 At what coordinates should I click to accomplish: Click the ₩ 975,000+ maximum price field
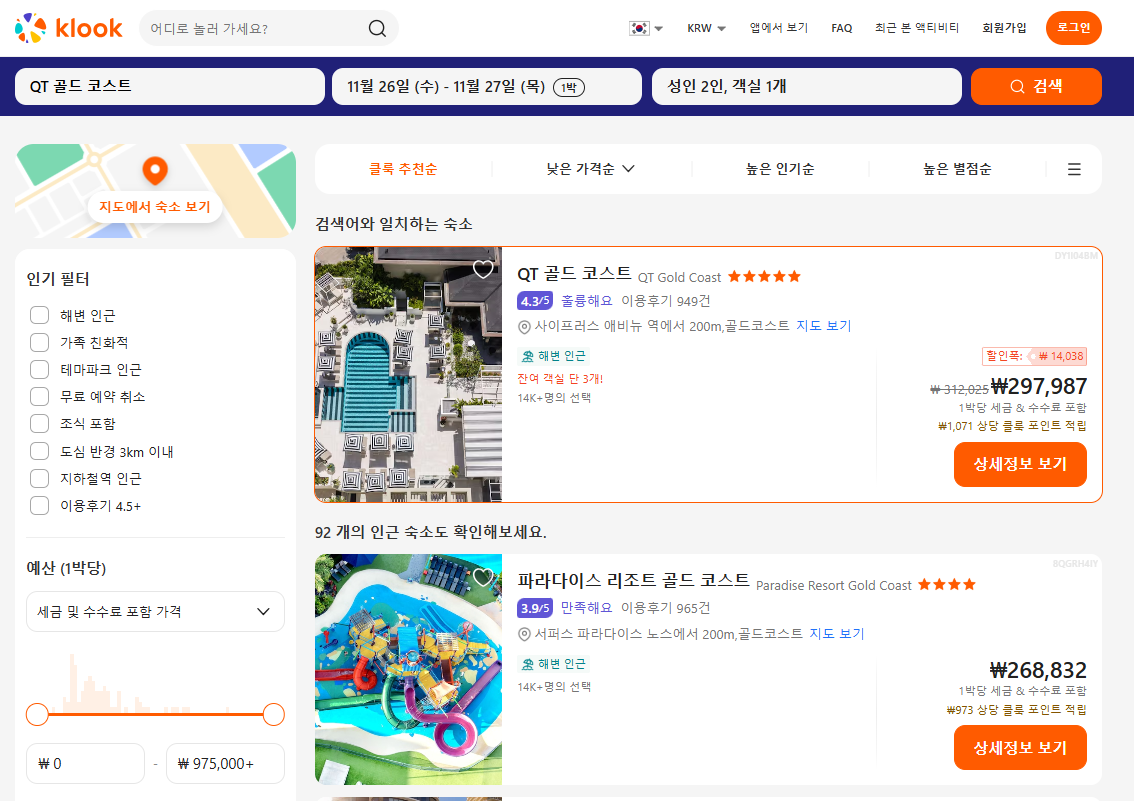[x=225, y=763]
